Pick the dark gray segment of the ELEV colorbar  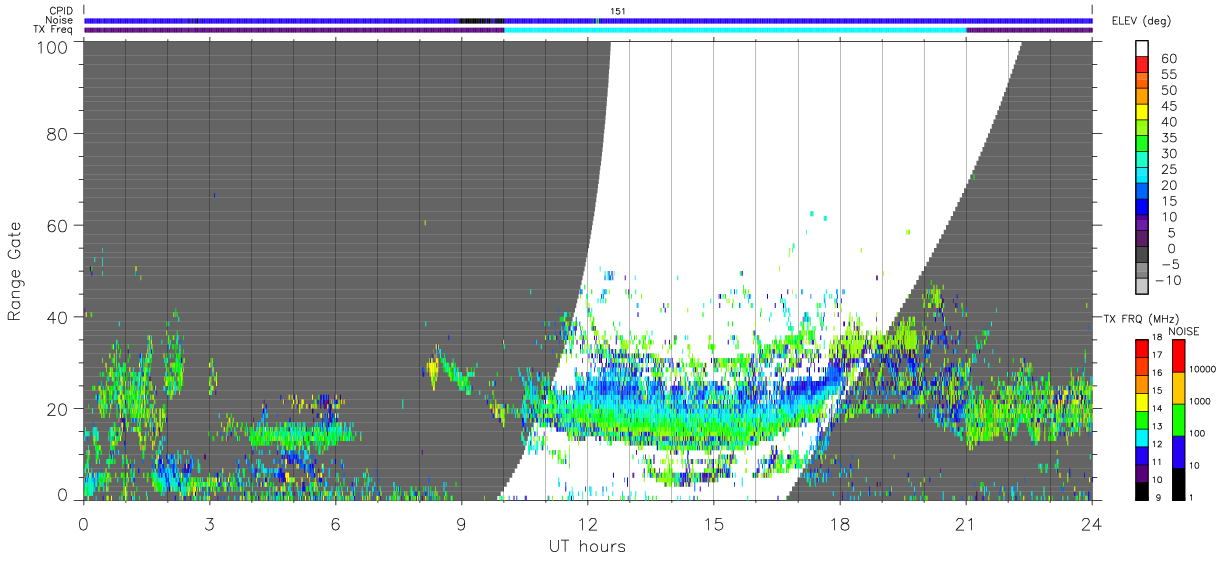1142,254
